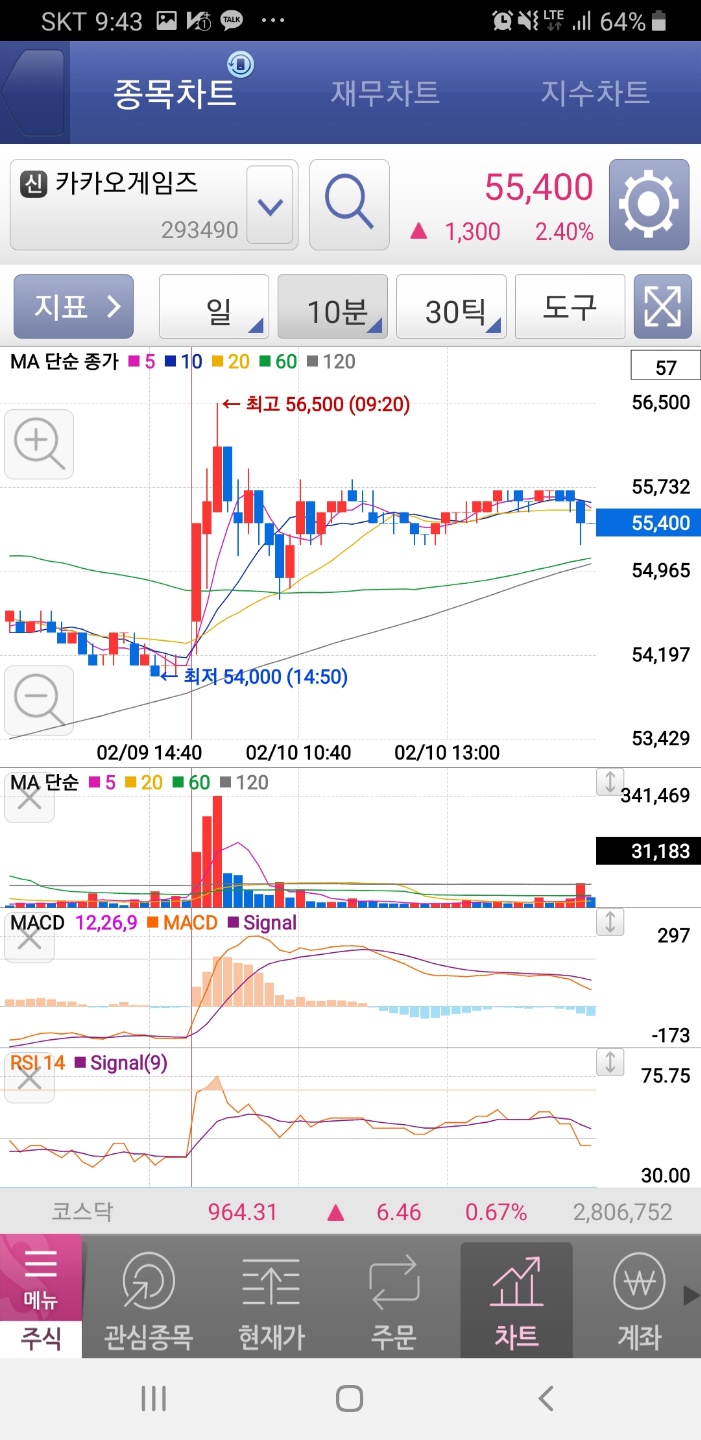Tap change percent 2.40%
The width and height of the screenshot is (701, 1440).
tap(564, 232)
